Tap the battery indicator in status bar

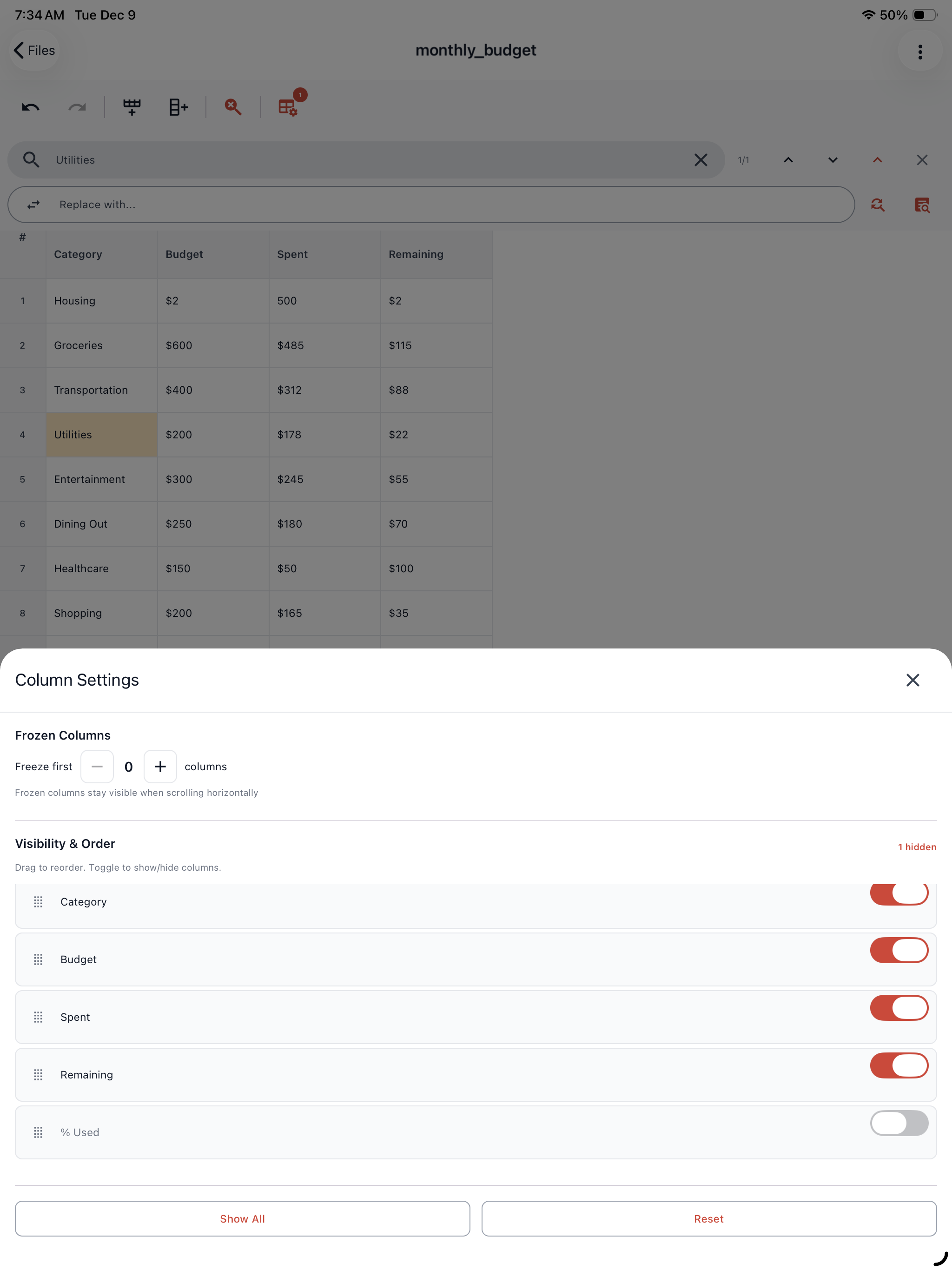coord(925,15)
